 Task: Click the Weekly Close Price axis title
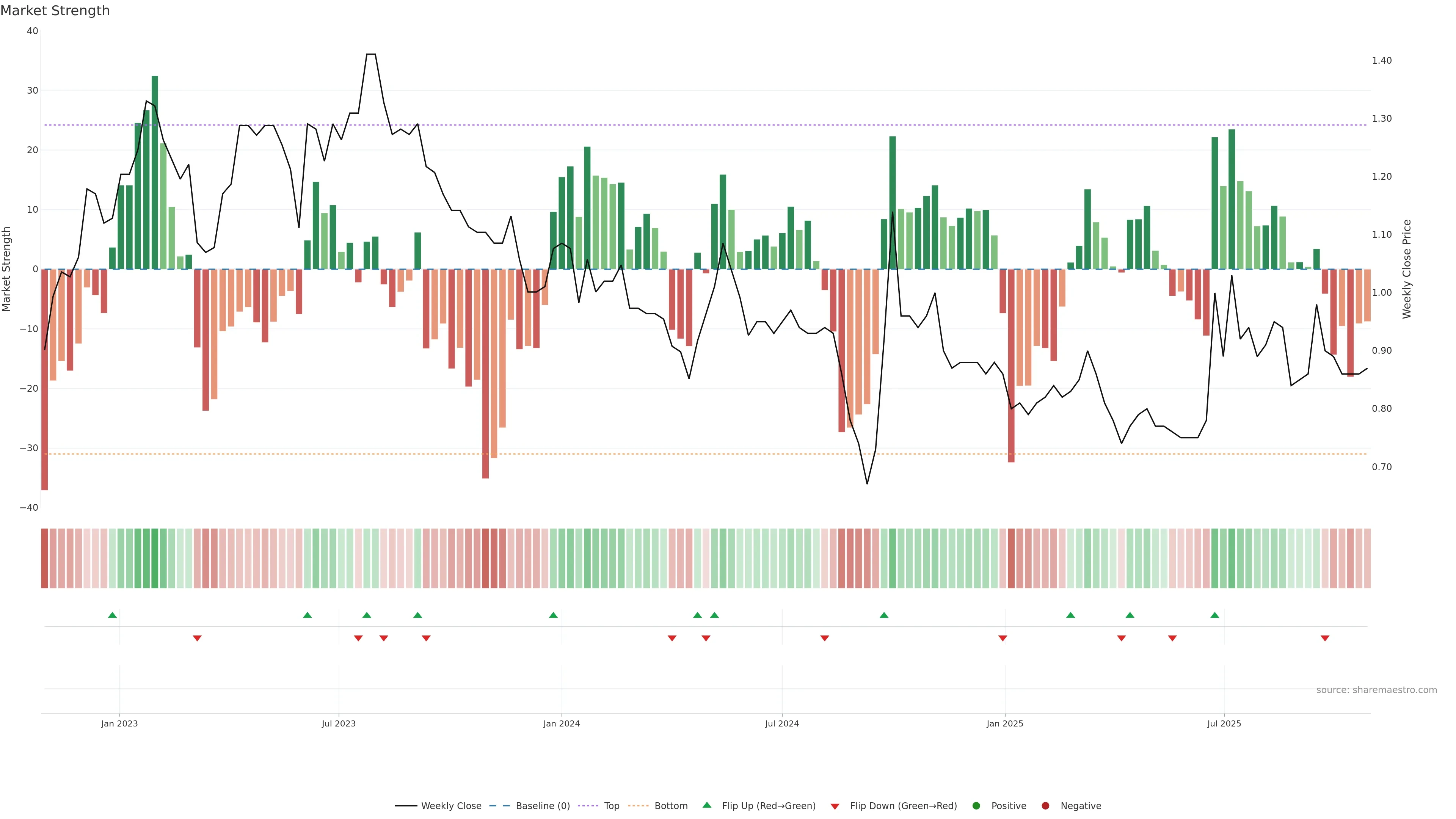[1407, 269]
